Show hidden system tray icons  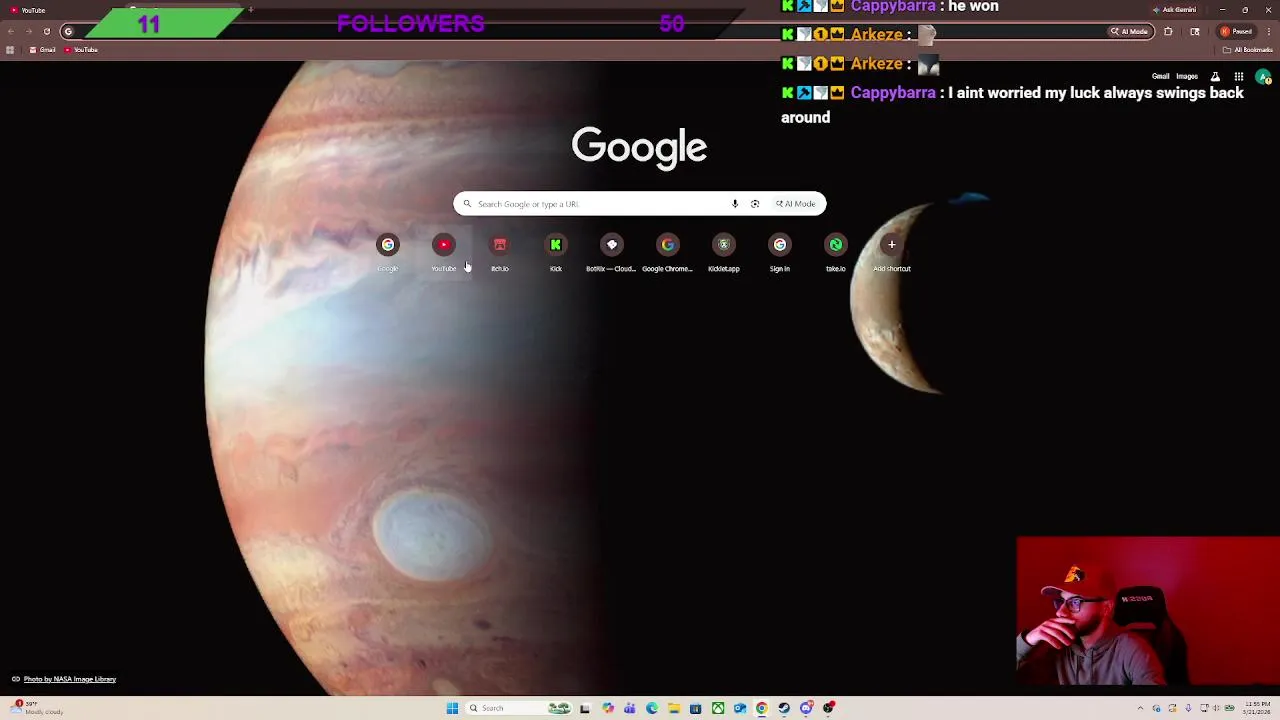pos(1140,708)
